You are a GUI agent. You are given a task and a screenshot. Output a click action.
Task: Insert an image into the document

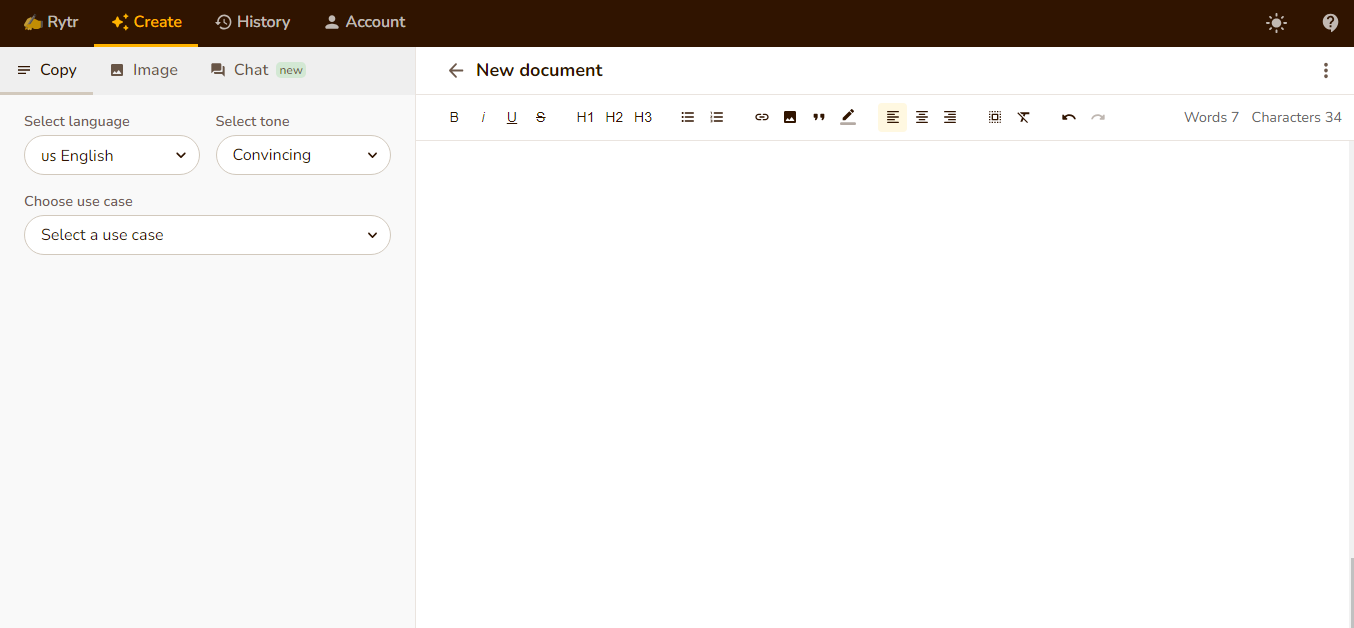pyautogui.click(x=790, y=117)
